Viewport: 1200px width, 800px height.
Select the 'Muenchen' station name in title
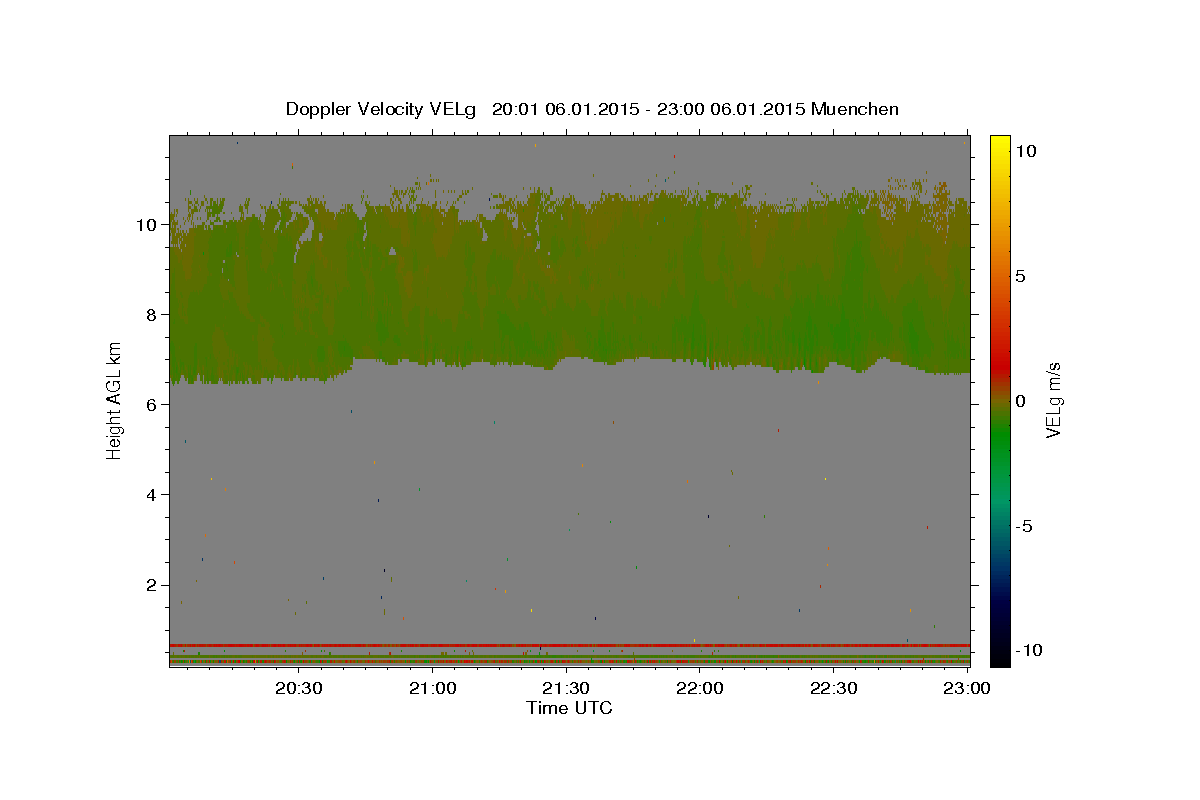(x=855, y=109)
